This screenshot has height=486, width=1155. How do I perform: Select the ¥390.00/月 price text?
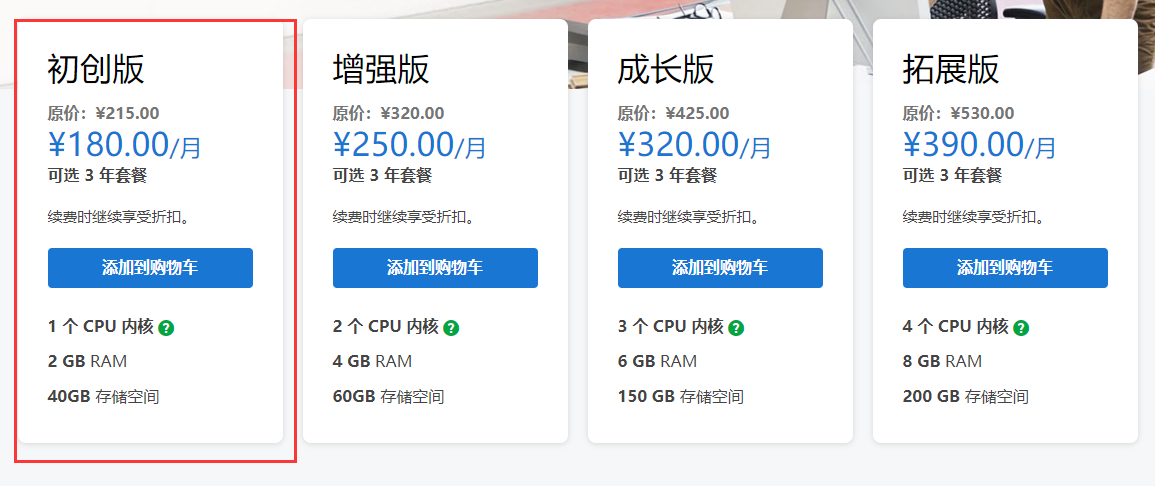[x=979, y=146]
